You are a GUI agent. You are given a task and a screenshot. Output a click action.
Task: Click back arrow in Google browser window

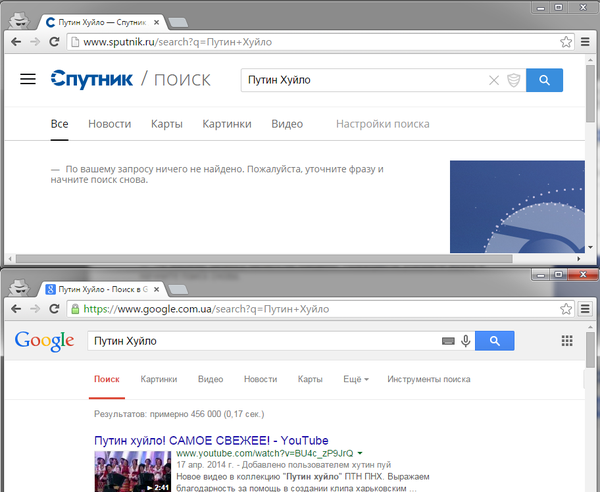pyautogui.click(x=16, y=309)
